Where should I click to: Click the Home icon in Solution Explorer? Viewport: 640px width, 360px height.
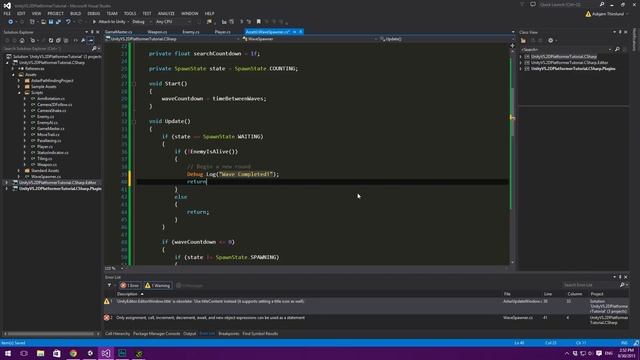coord(22,40)
